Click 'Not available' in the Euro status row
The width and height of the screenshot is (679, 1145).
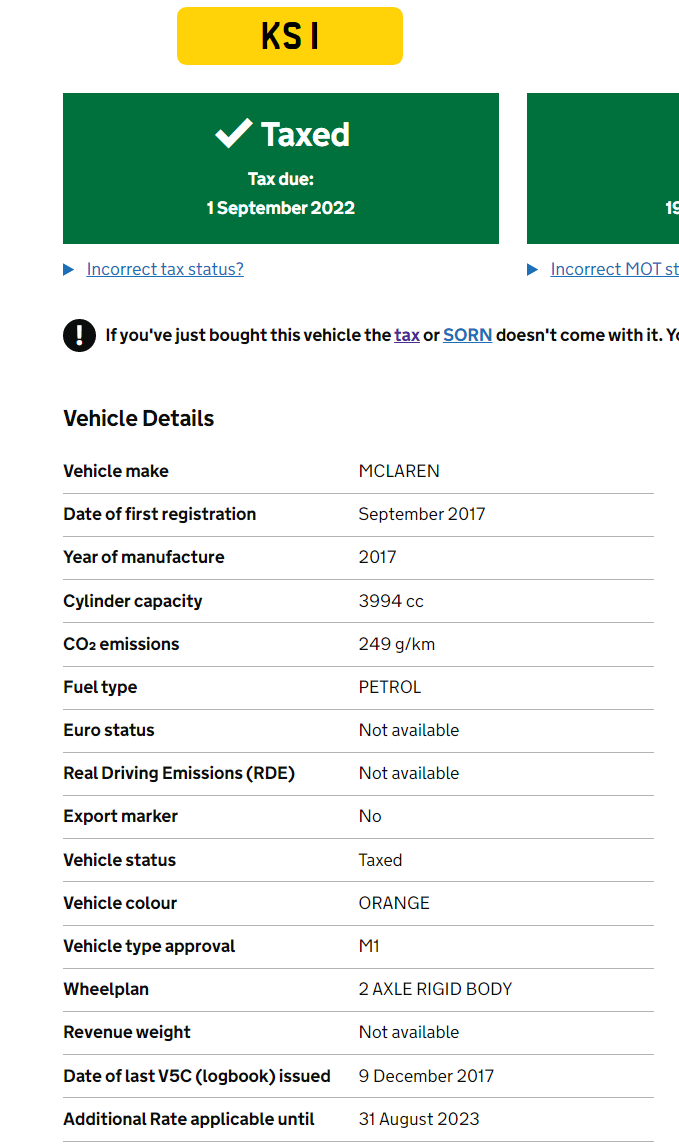[x=409, y=730]
